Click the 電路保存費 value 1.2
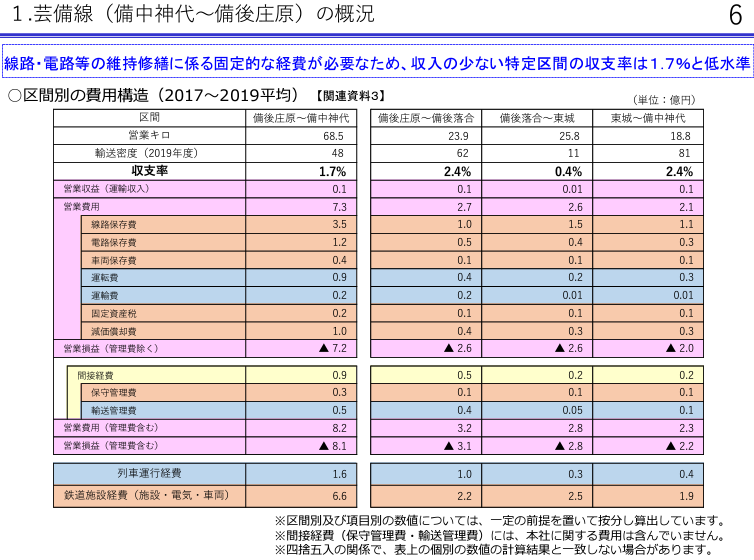The width and height of the screenshot is (754, 560). coord(339,242)
